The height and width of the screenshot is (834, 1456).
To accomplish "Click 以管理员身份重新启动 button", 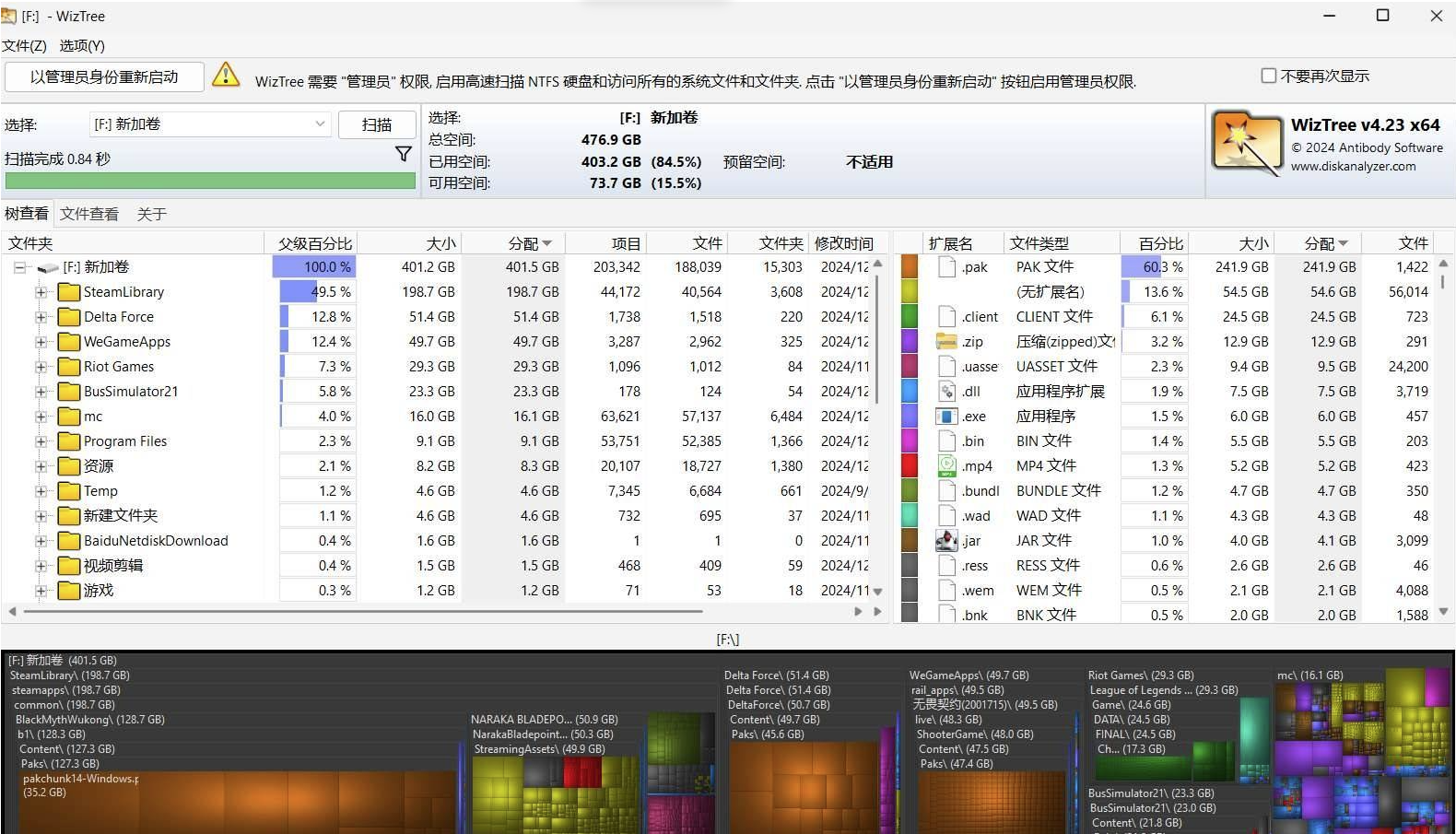I will pos(104,77).
